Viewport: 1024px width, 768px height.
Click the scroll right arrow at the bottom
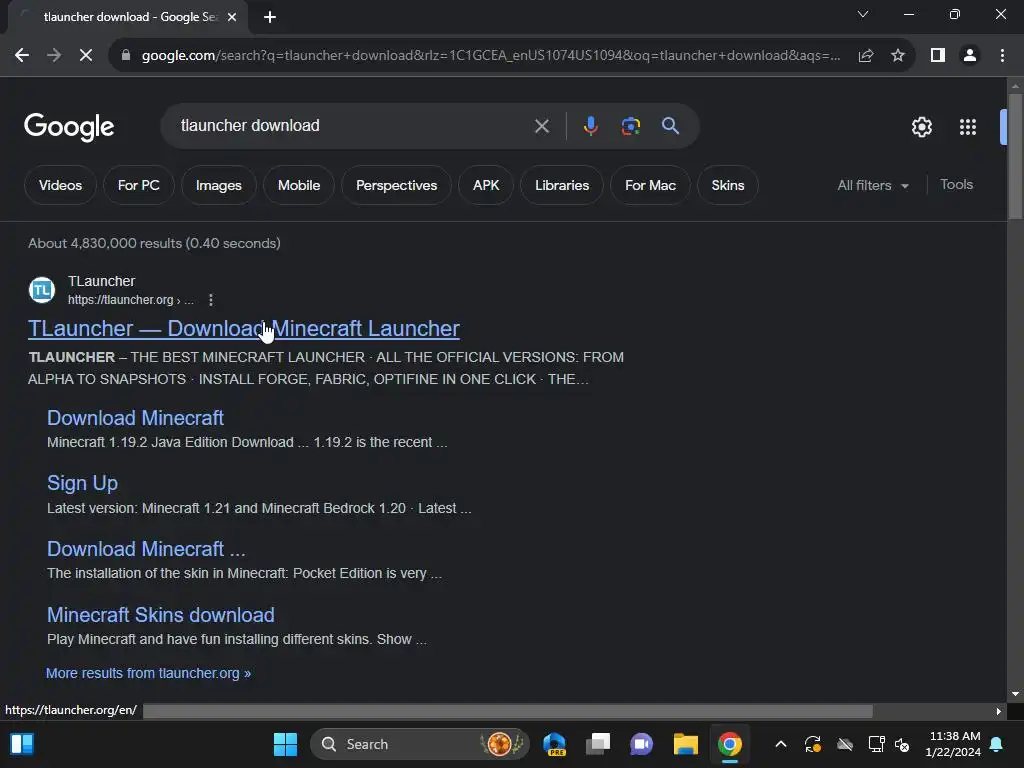999,711
